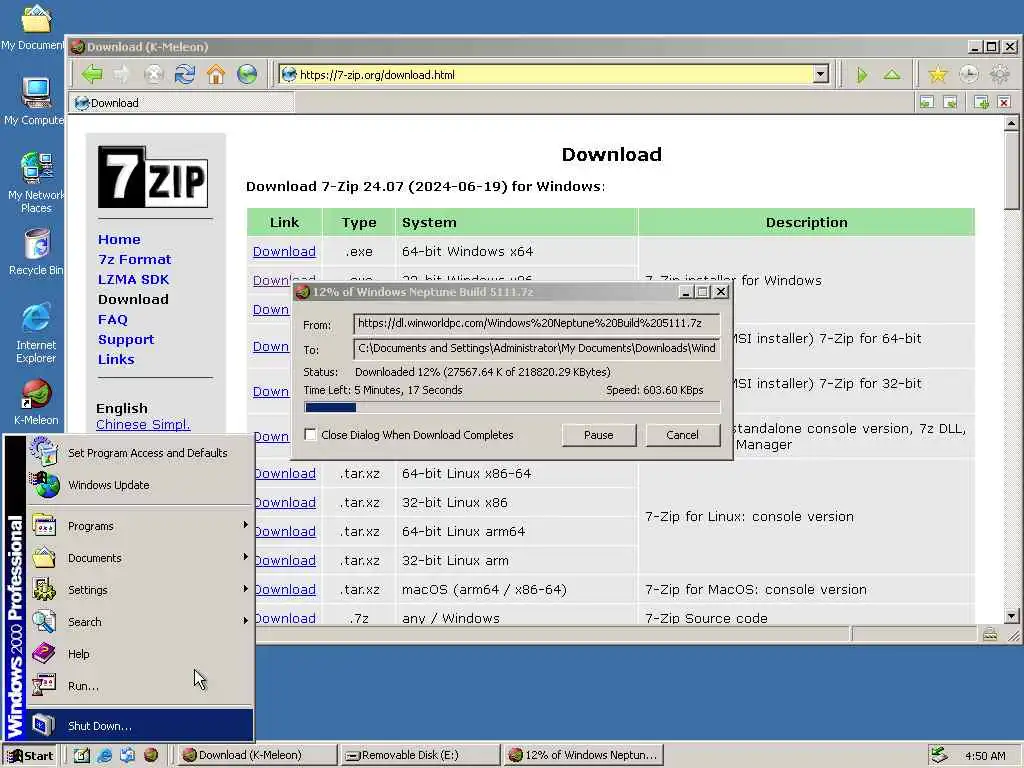Open the Recycle Bin desktop icon
This screenshot has width=1024, height=768.
click(x=36, y=251)
